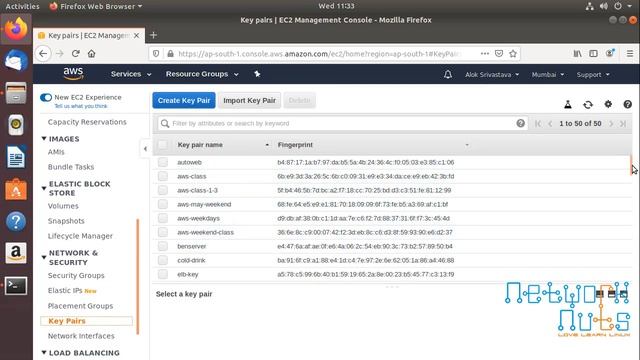Show site information shield icon
The height and width of the screenshot is (360, 640).
[x=156, y=53]
